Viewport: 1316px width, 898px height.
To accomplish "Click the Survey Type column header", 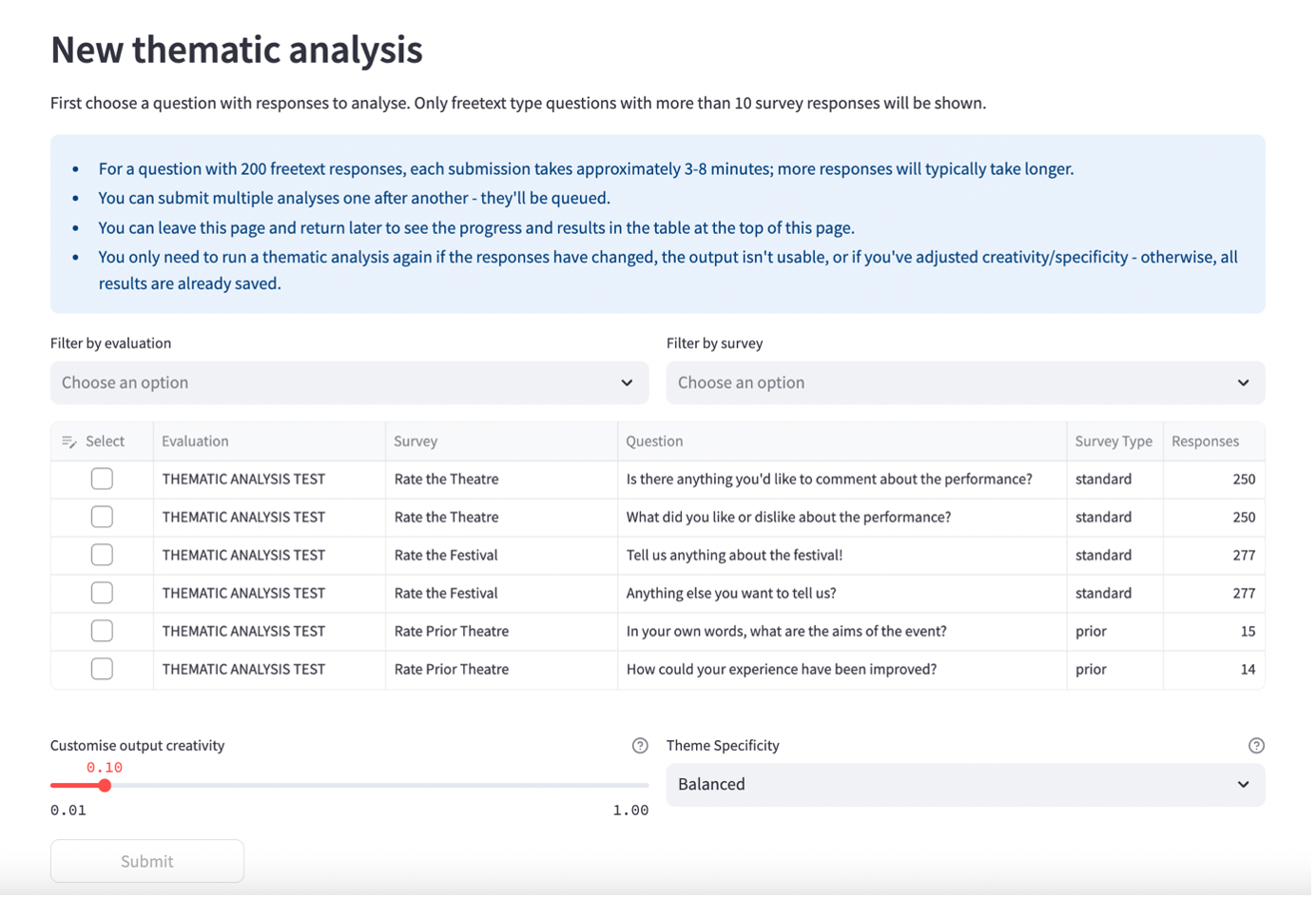I will [x=1113, y=441].
